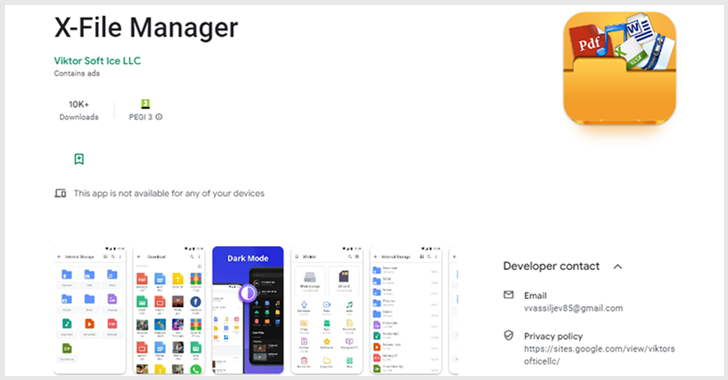Open the Dark Mode screenshot

click(248, 310)
